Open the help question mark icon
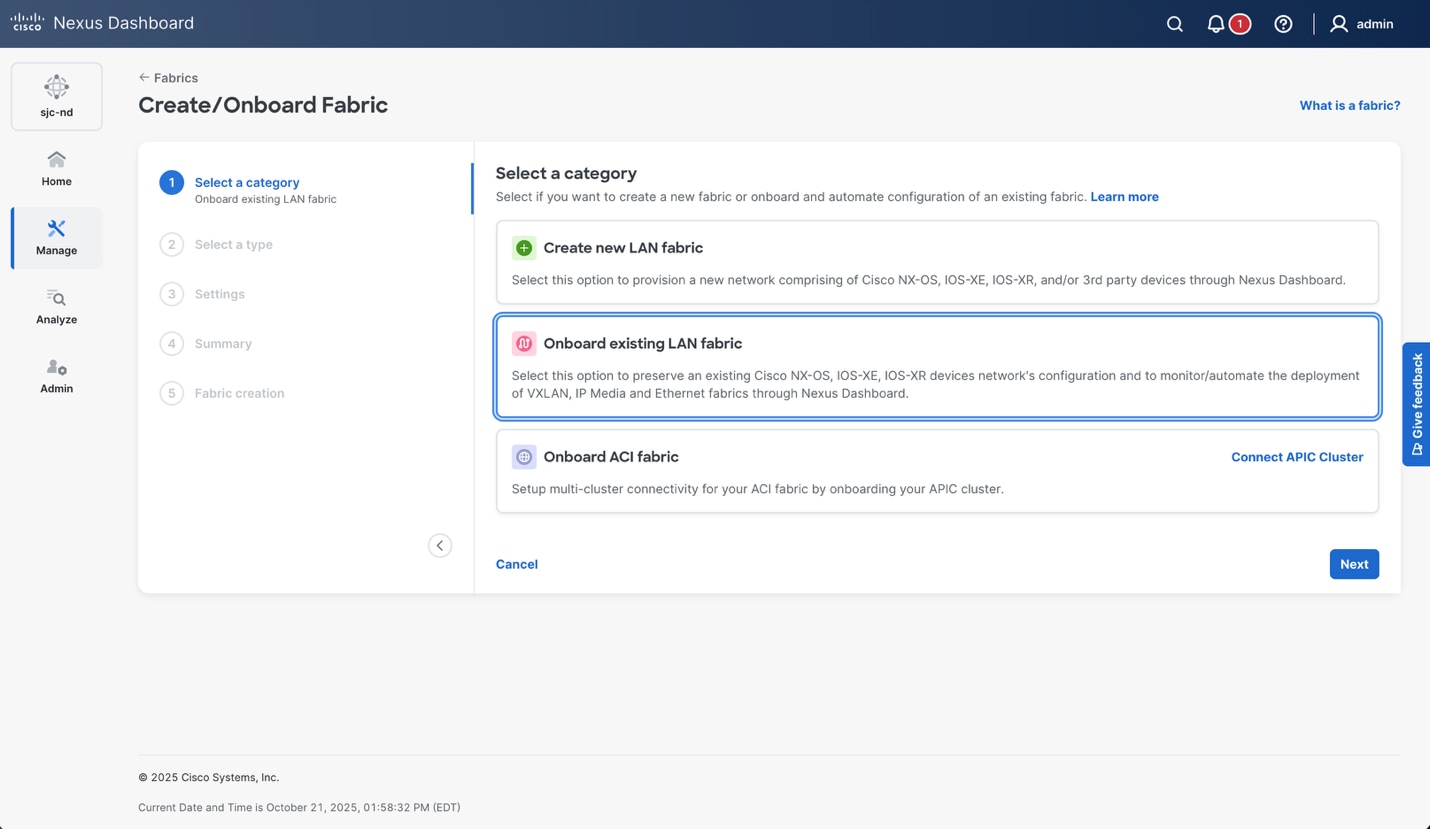The image size is (1430, 829). click(x=1283, y=24)
